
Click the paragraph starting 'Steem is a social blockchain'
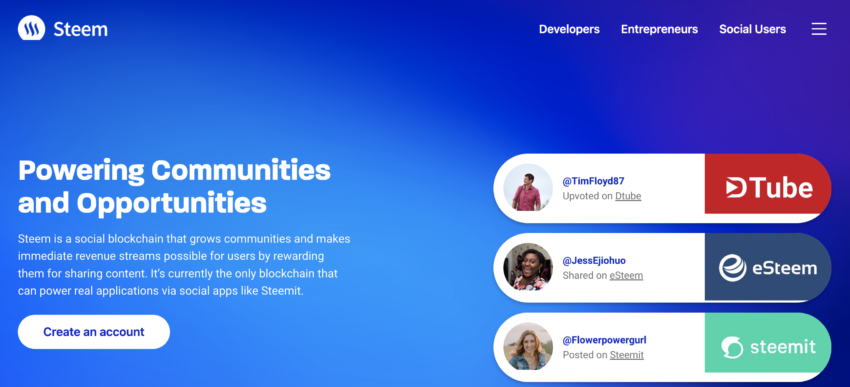pyautogui.click(x=184, y=265)
